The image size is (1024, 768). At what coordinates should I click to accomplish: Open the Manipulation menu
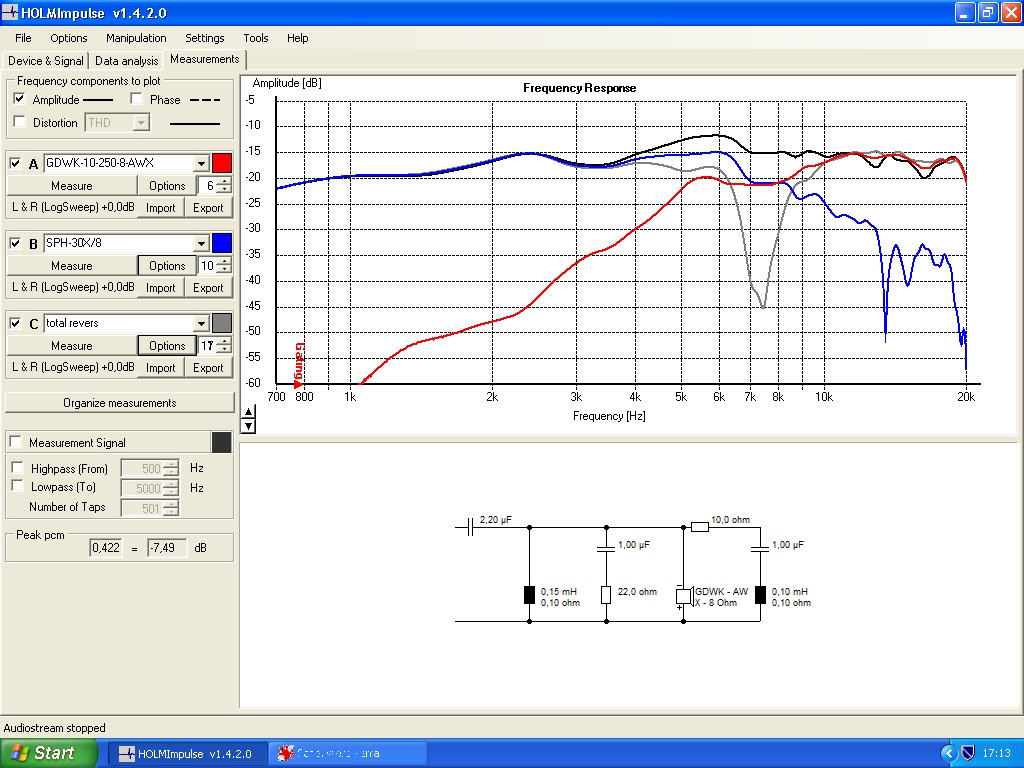[x=136, y=38]
